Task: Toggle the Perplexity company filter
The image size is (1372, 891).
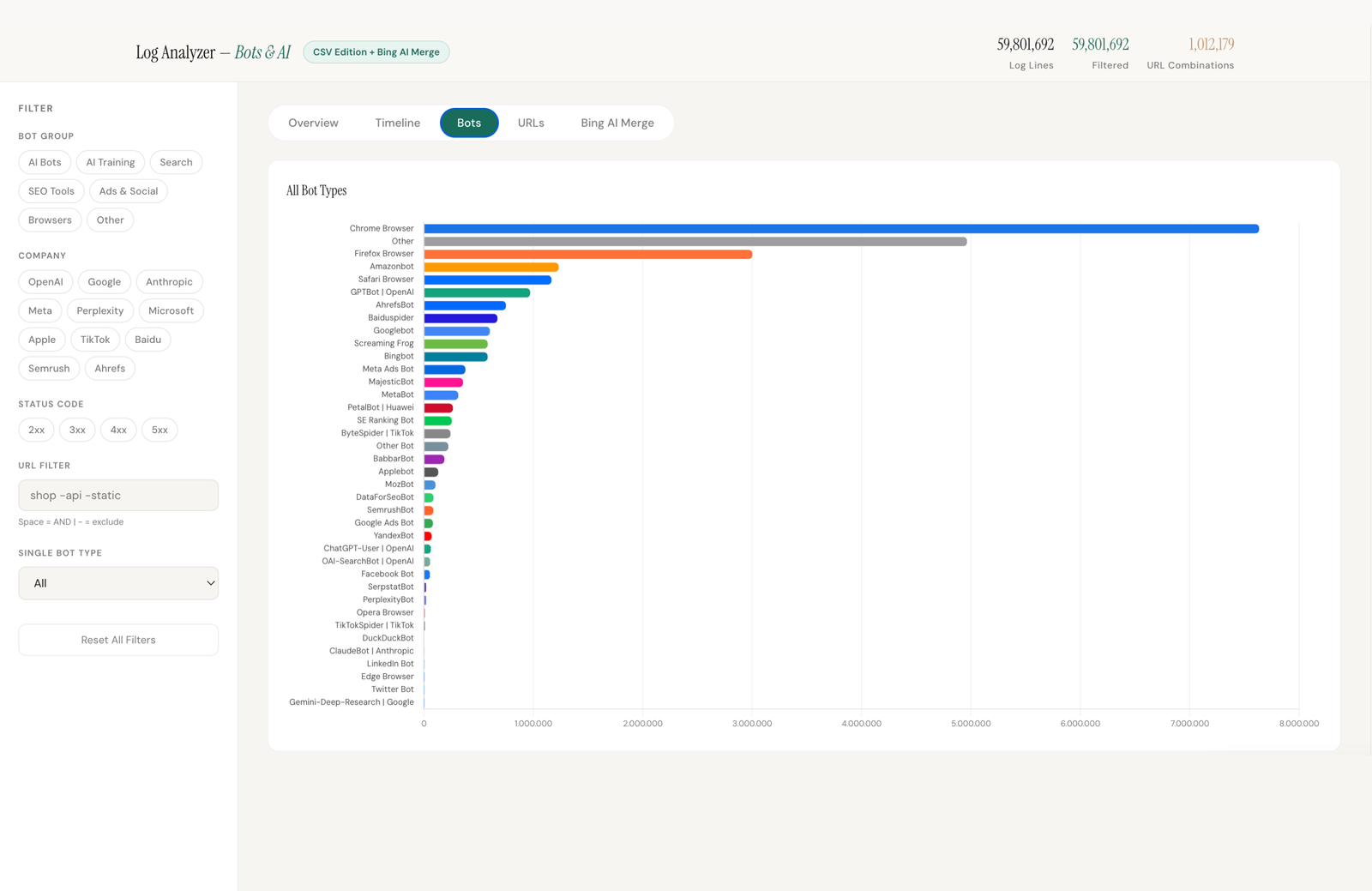Action: [x=99, y=310]
